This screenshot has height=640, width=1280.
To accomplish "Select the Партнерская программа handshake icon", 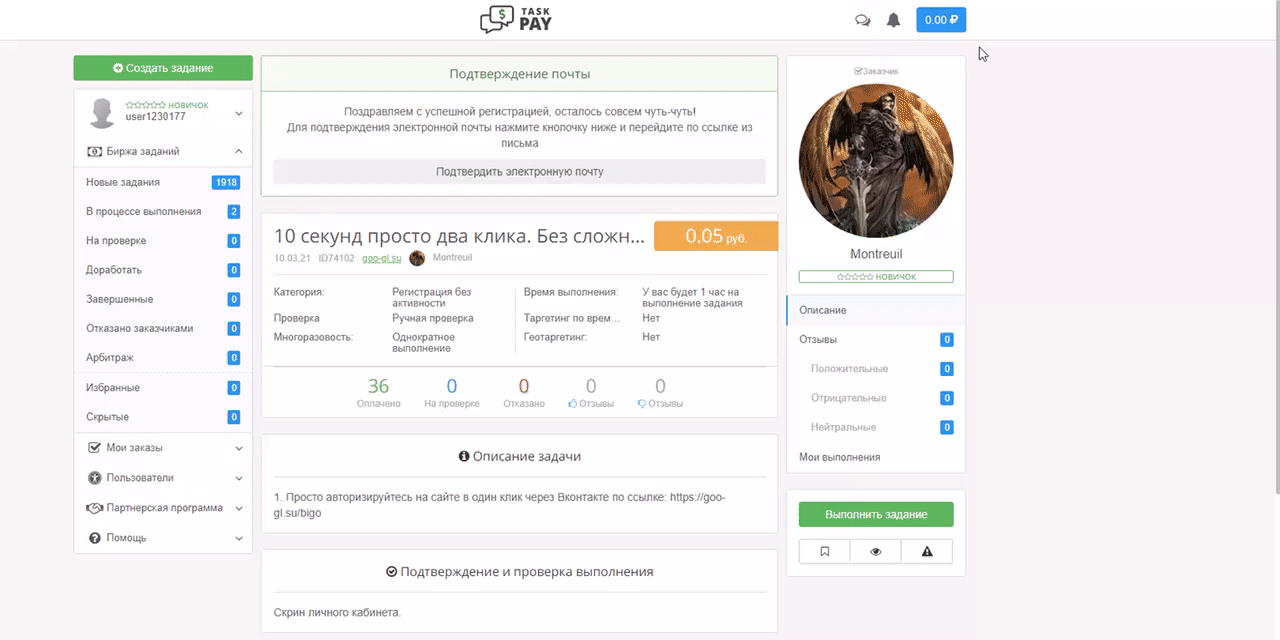I will [95, 508].
